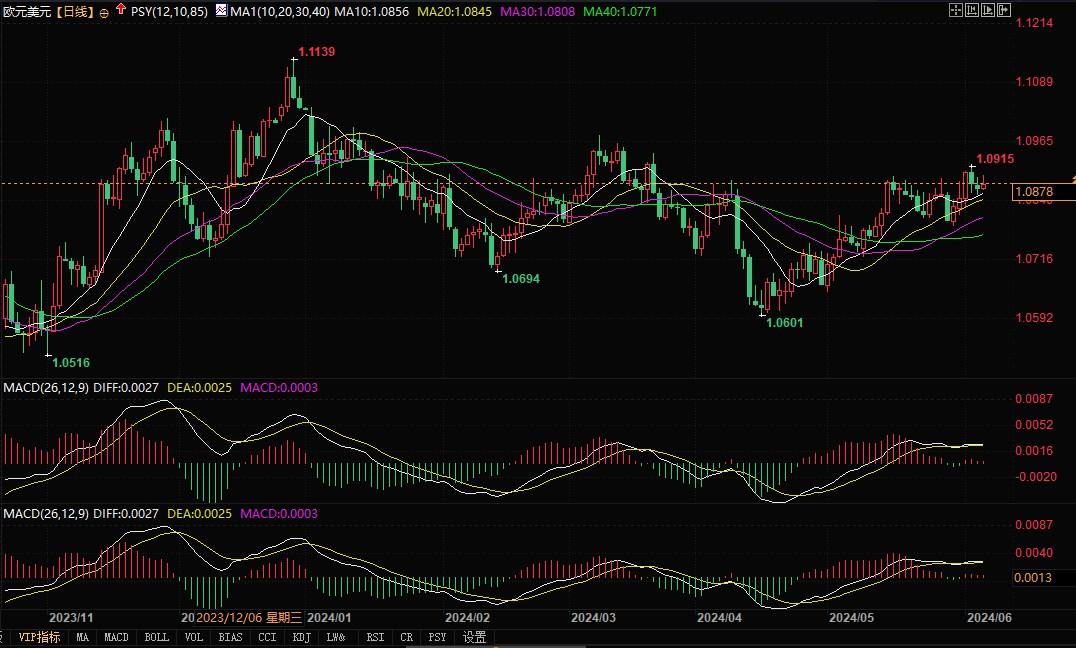Click upper MACD panel's MACD(26,12,9) label

[x=45, y=388]
